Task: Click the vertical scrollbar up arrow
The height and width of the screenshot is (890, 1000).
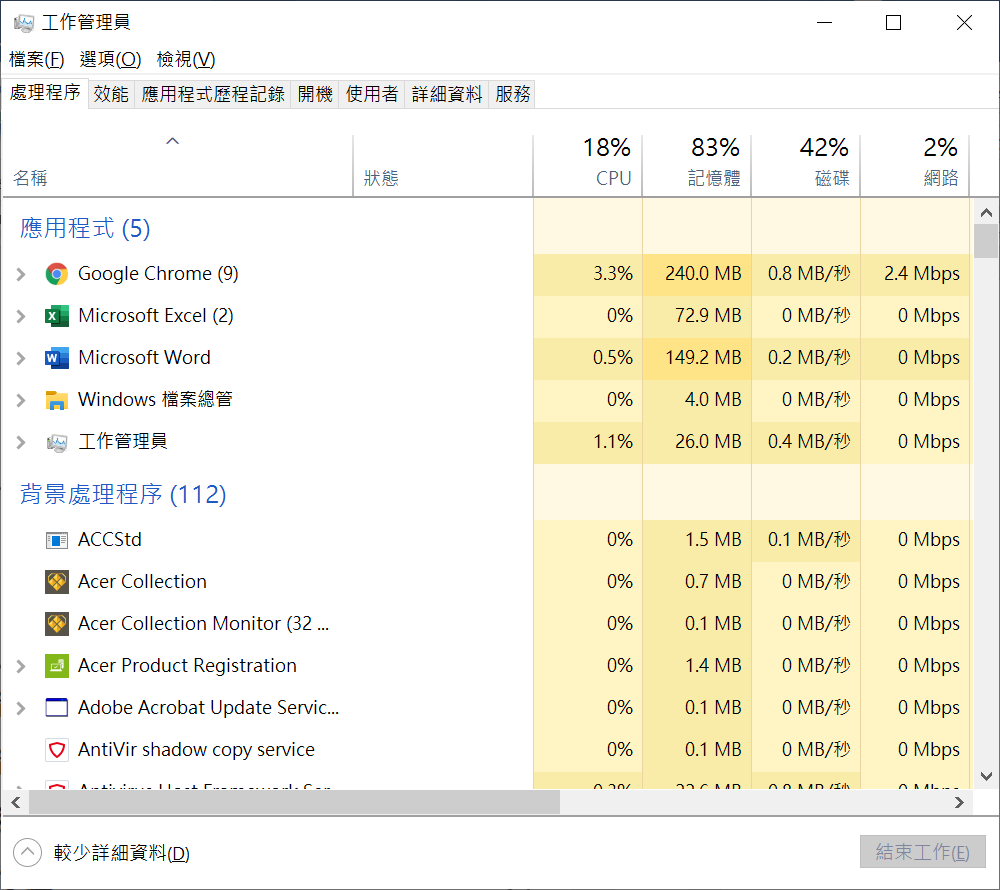Action: tap(986, 213)
